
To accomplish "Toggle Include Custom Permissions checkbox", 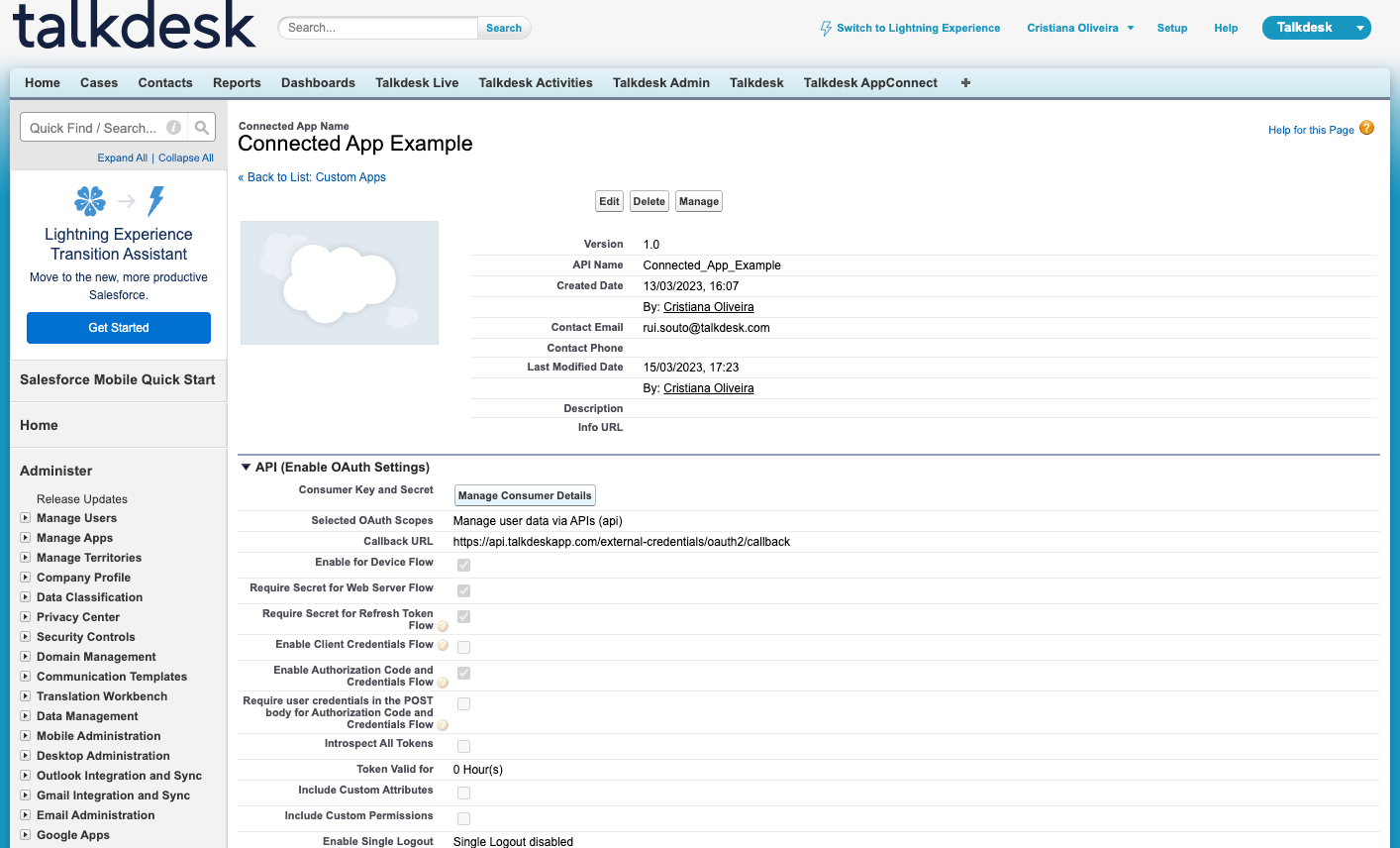I will 463,818.
